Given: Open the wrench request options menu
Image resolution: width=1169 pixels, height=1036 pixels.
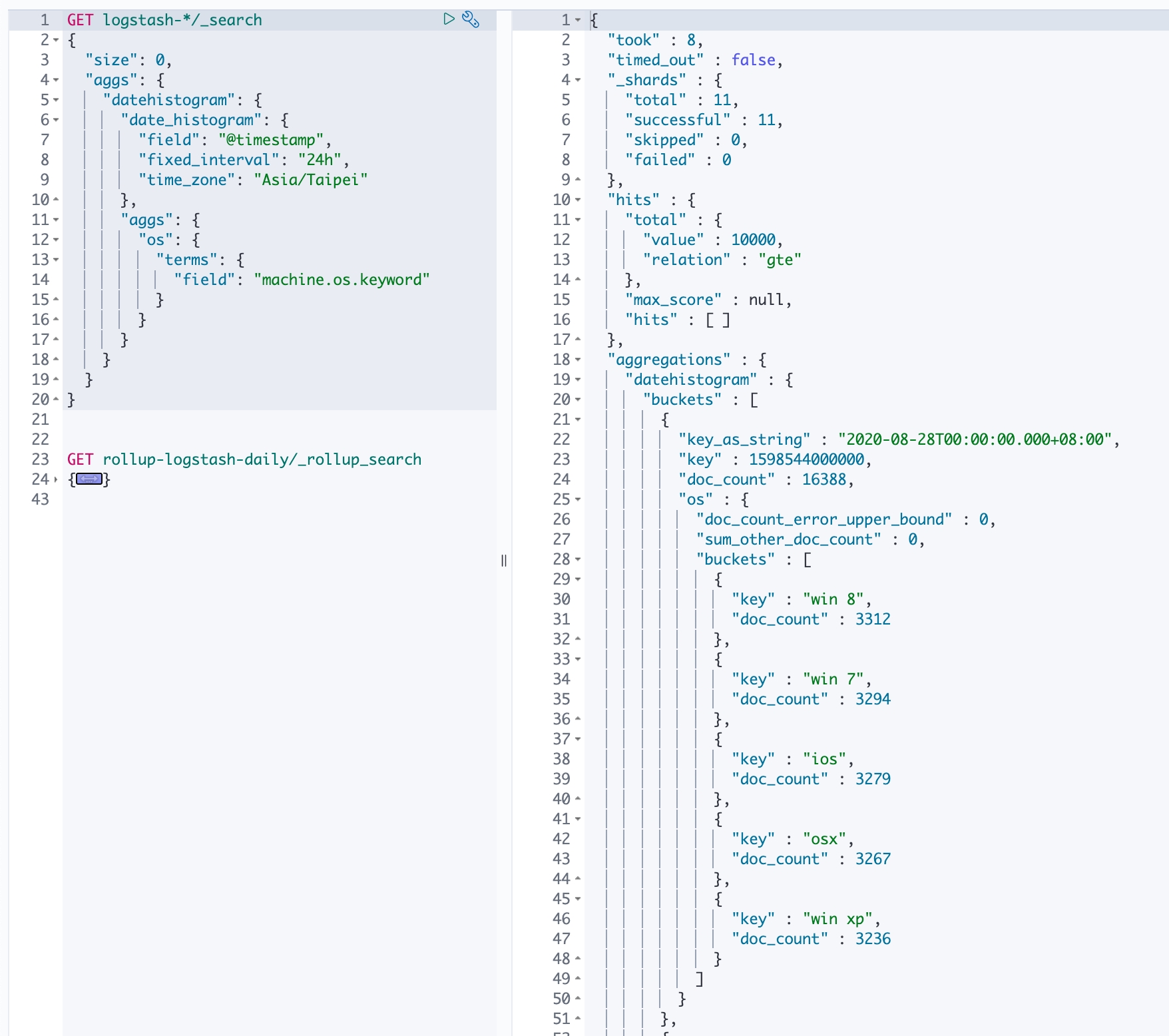Looking at the screenshot, I should pos(471,19).
